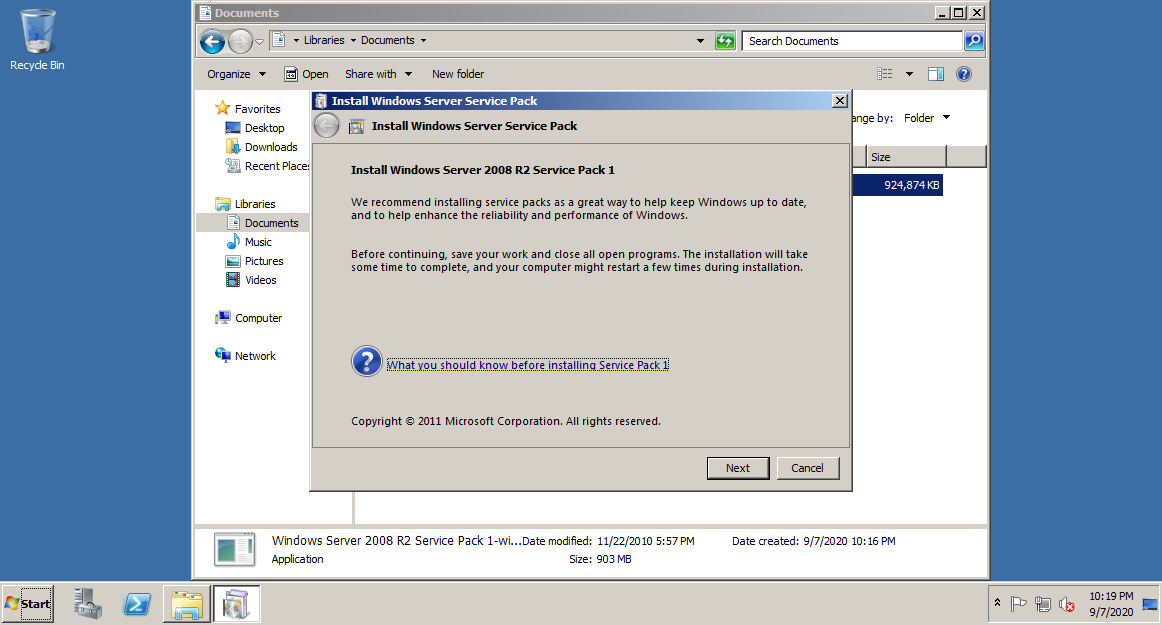Click Open in the Explorer toolbar
Image resolution: width=1162 pixels, height=625 pixels.
pyautogui.click(x=307, y=74)
